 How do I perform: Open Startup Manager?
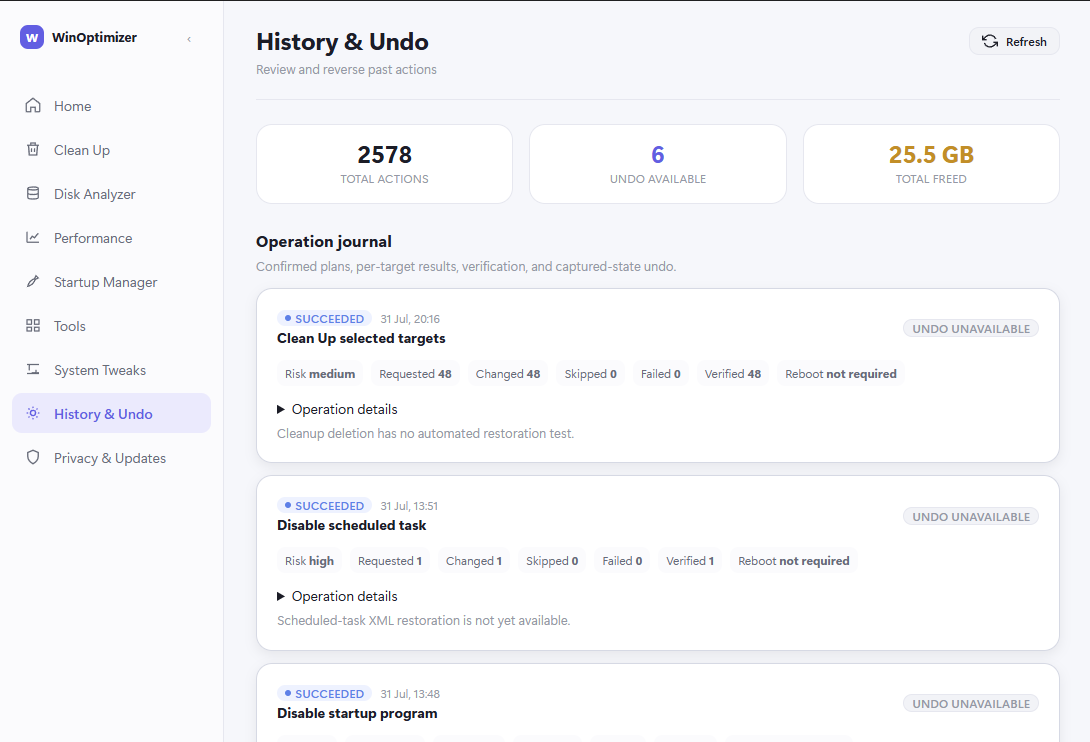point(111,282)
